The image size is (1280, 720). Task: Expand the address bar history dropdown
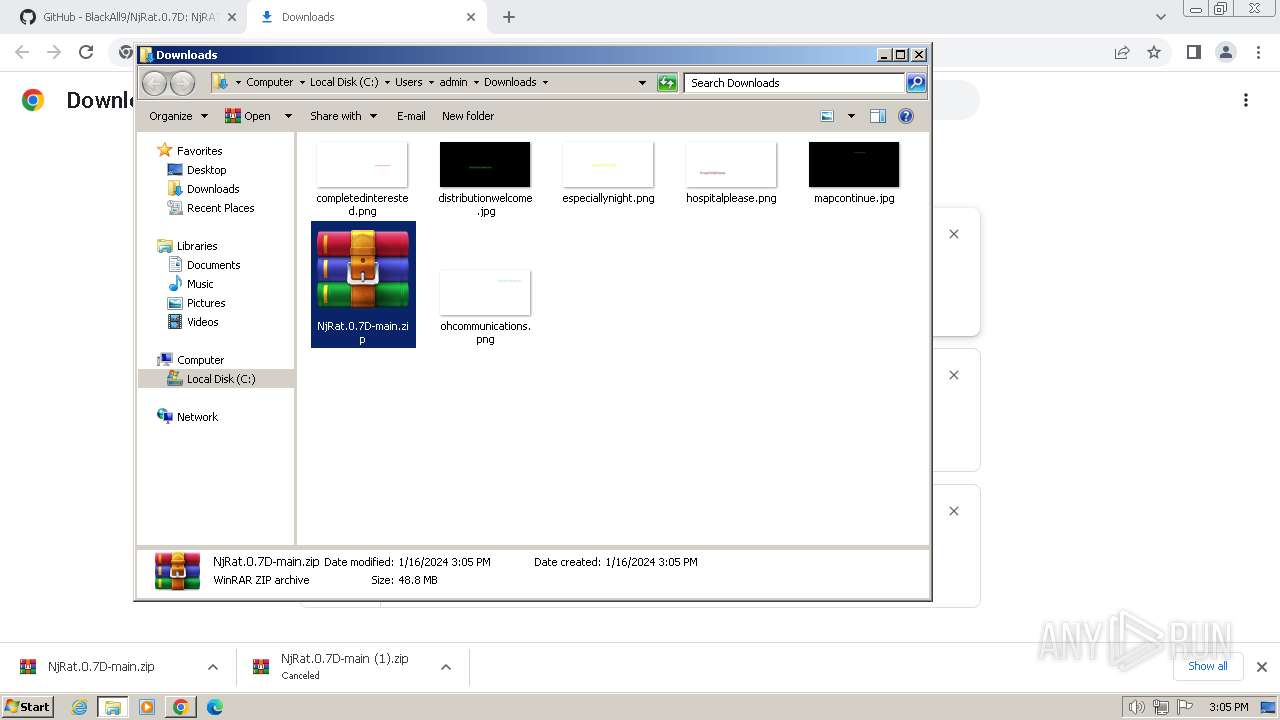click(x=642, y=83)
